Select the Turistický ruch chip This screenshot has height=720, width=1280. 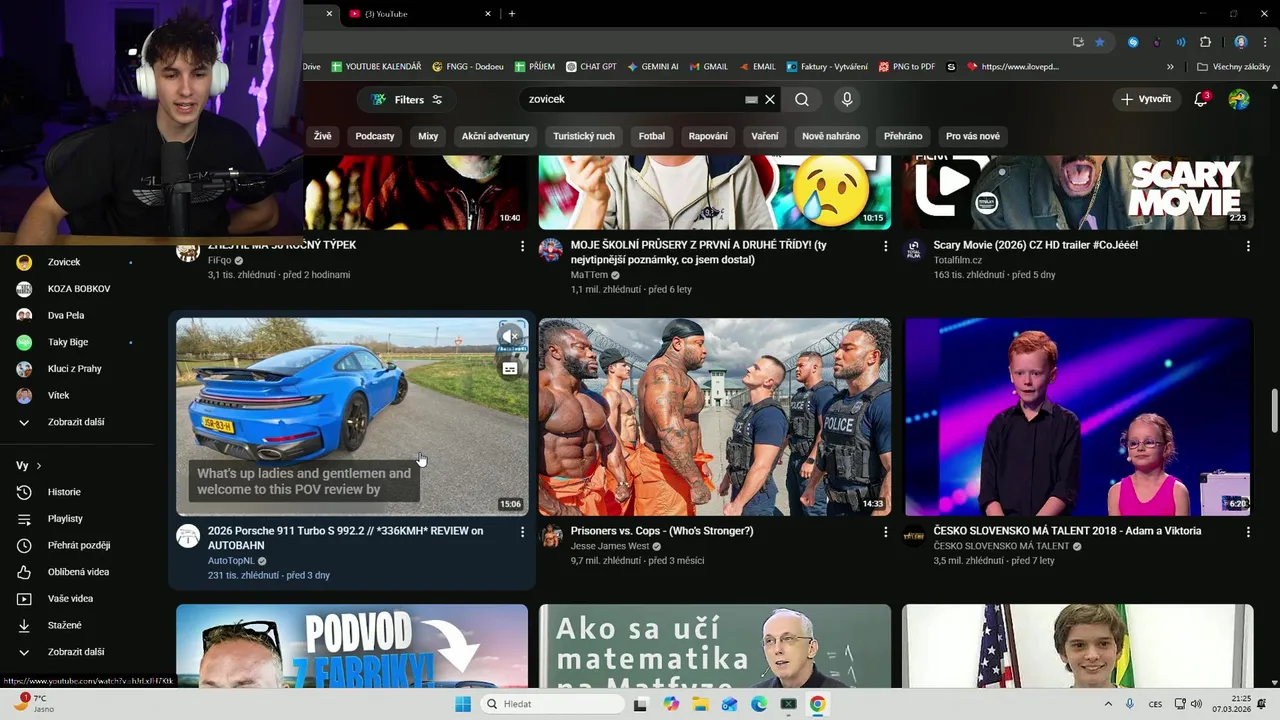tap(584, 136)
